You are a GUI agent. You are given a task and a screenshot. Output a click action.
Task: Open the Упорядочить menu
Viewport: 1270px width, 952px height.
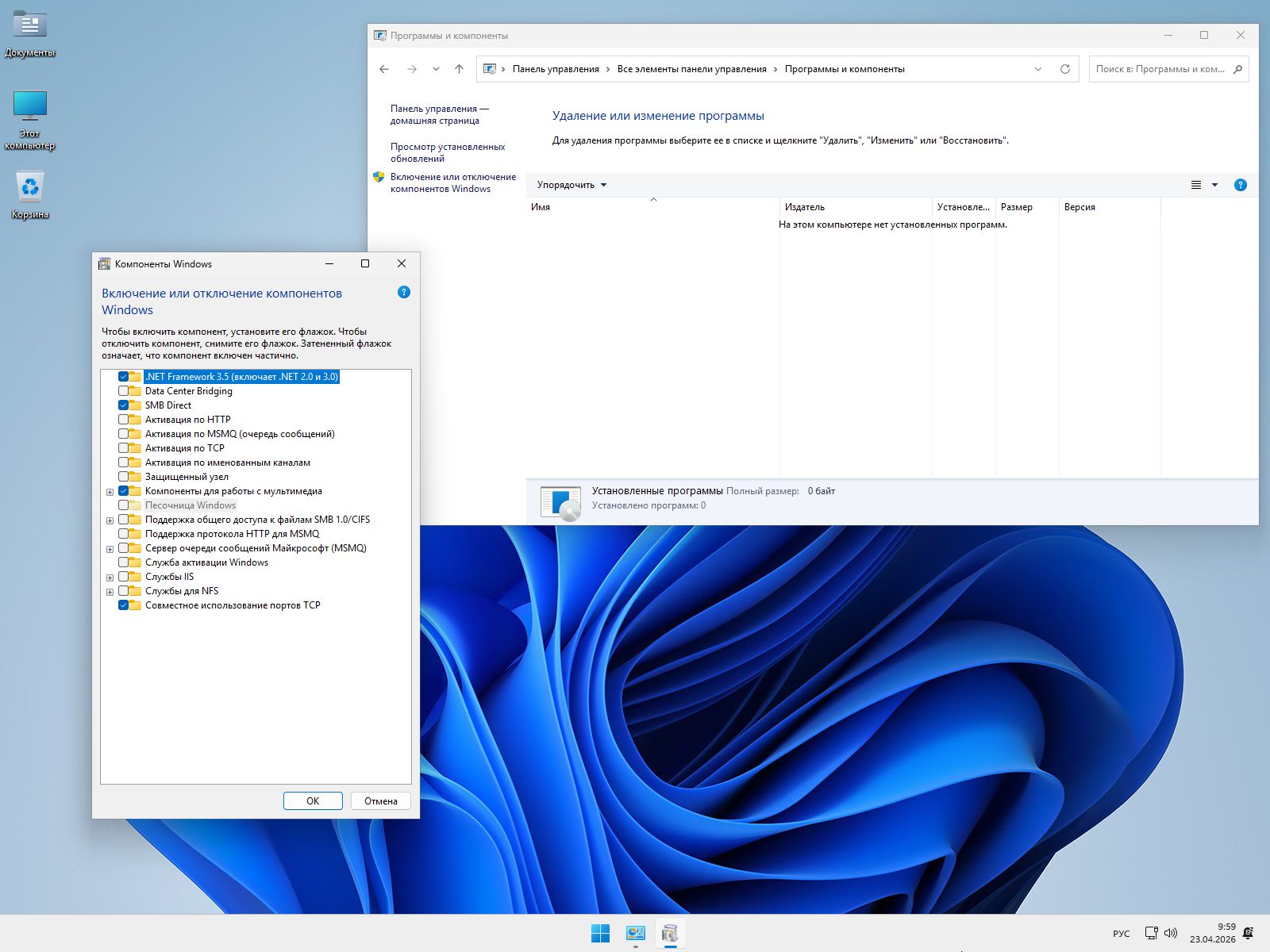pos(571,185)
